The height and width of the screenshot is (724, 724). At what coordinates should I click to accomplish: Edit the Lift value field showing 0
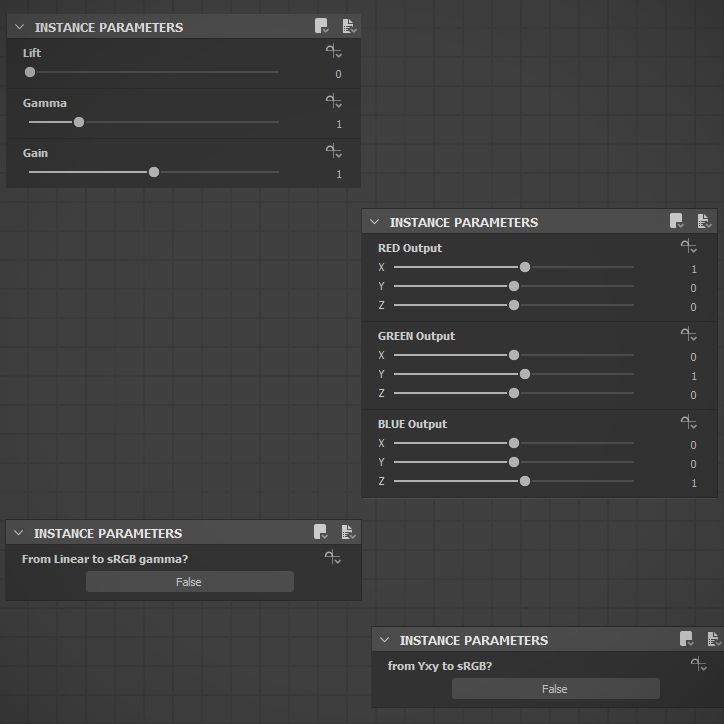[338, 74]
